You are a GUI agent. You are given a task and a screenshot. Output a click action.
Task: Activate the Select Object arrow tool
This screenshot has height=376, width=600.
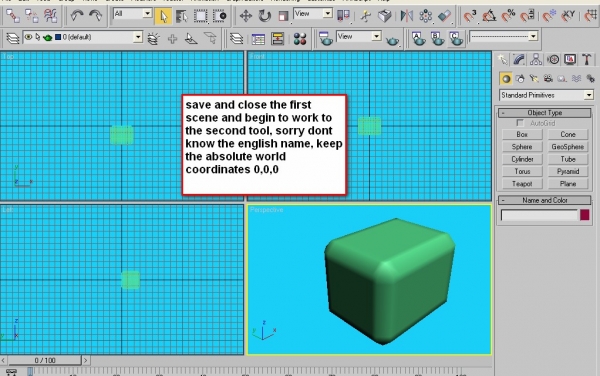point(163,16)
